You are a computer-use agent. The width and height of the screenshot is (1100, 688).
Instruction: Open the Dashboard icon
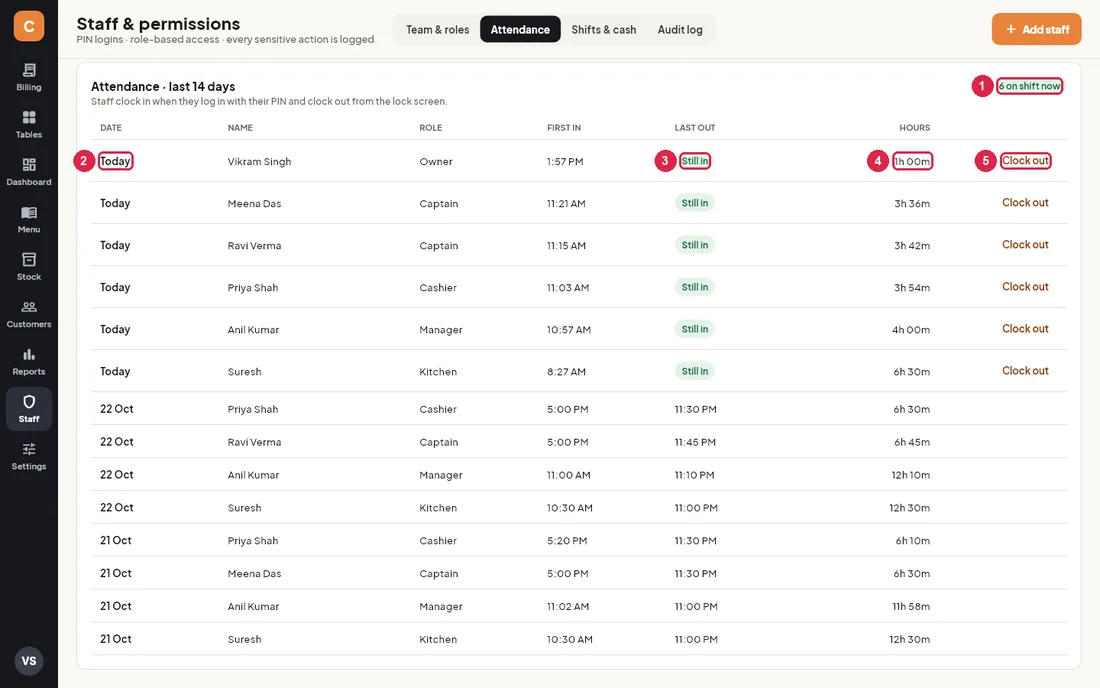29,165
